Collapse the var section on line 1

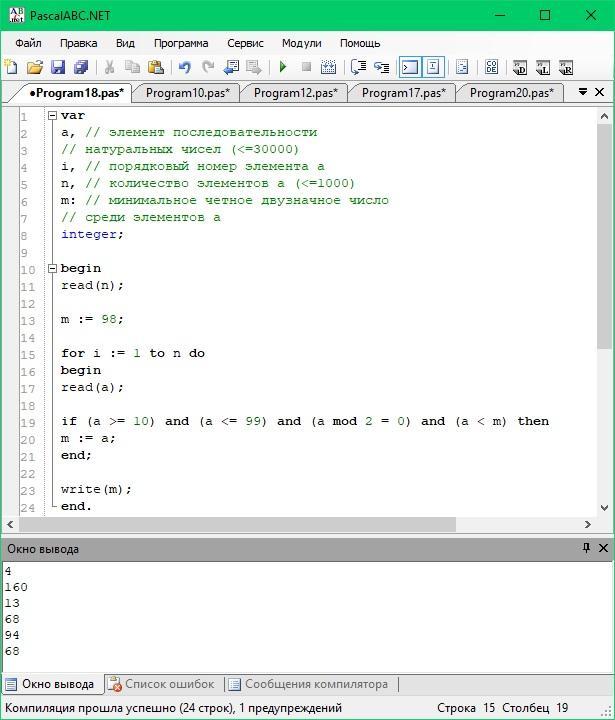(52, 116)
